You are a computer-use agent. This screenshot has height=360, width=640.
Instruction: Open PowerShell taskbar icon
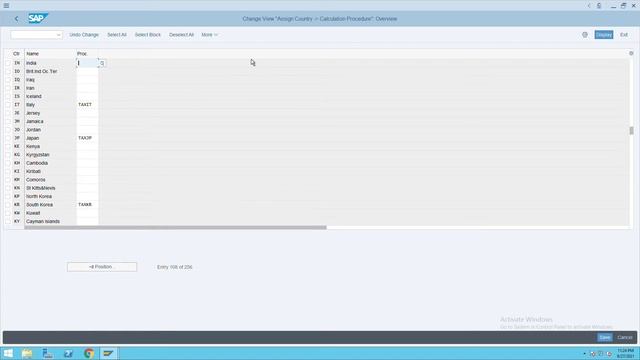click(x=68, y=353)
